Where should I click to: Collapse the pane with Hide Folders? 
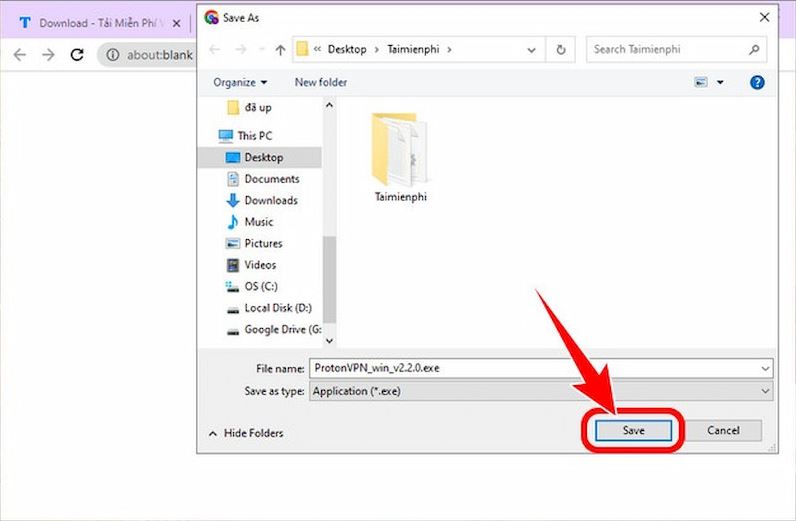click(x=246, y=433)
